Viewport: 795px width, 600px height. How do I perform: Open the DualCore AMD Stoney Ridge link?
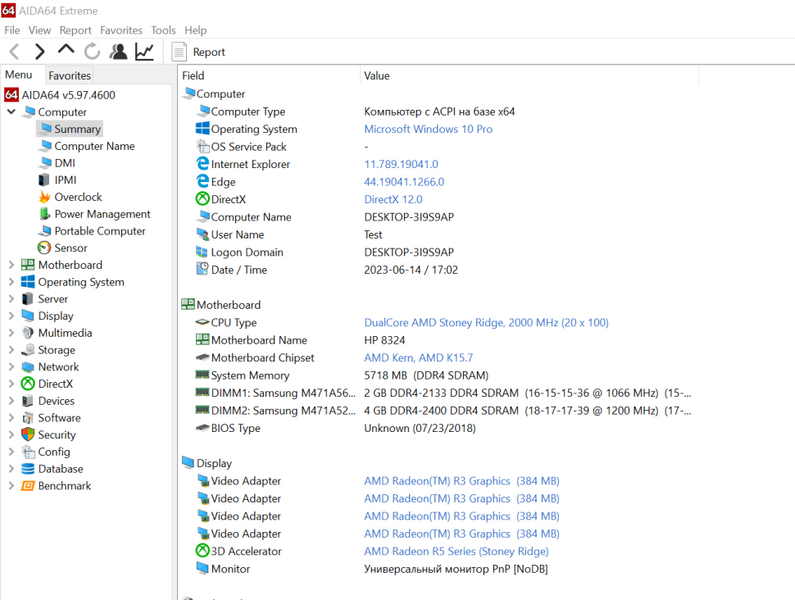[486, 323]
